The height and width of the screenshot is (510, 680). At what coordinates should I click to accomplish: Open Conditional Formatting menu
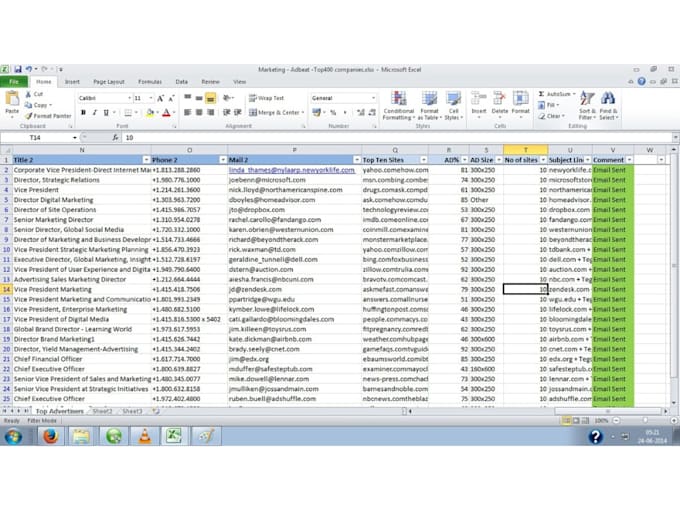click(x=399, y=105)
